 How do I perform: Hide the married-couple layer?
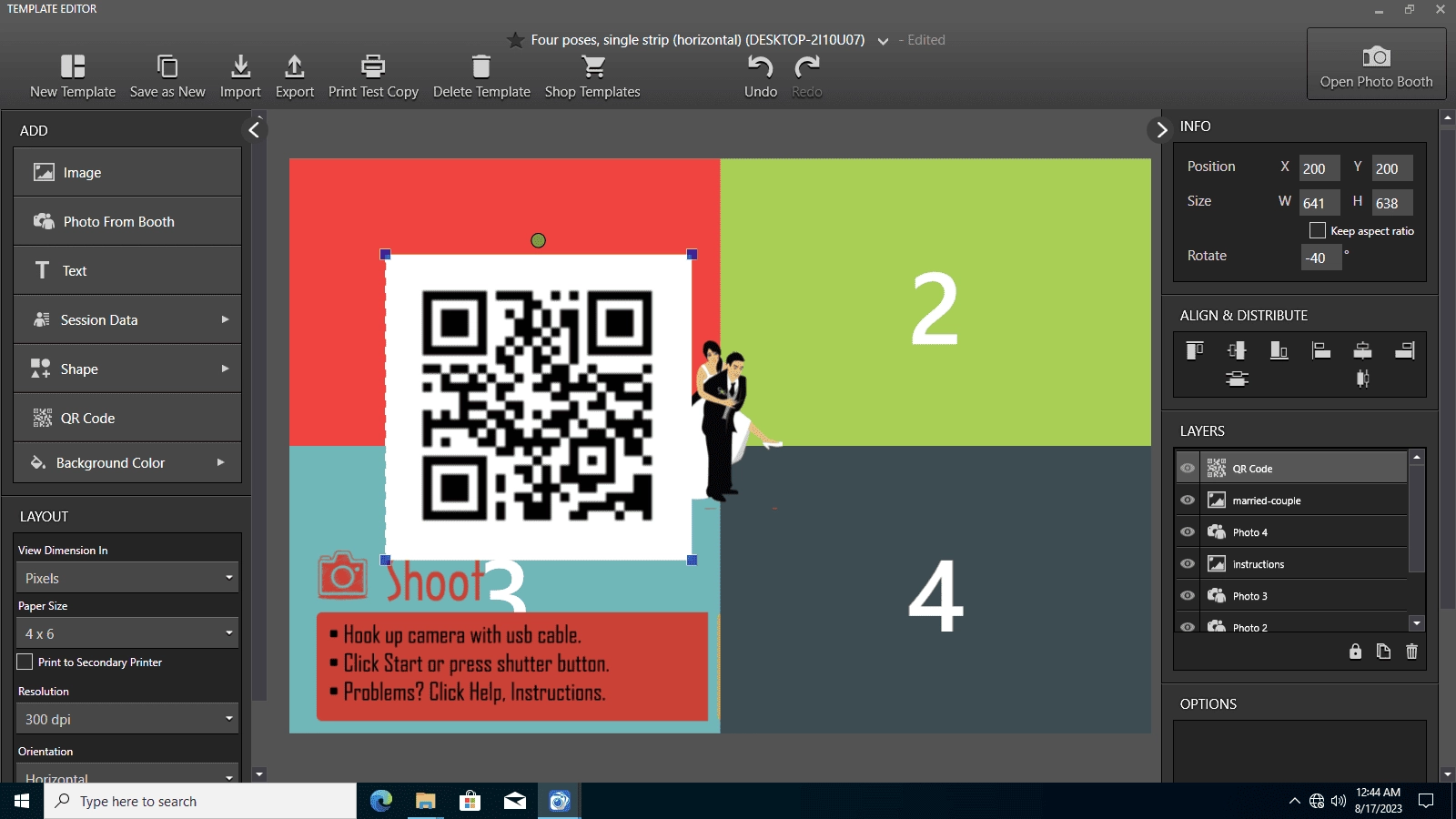tap(1188, 500)
